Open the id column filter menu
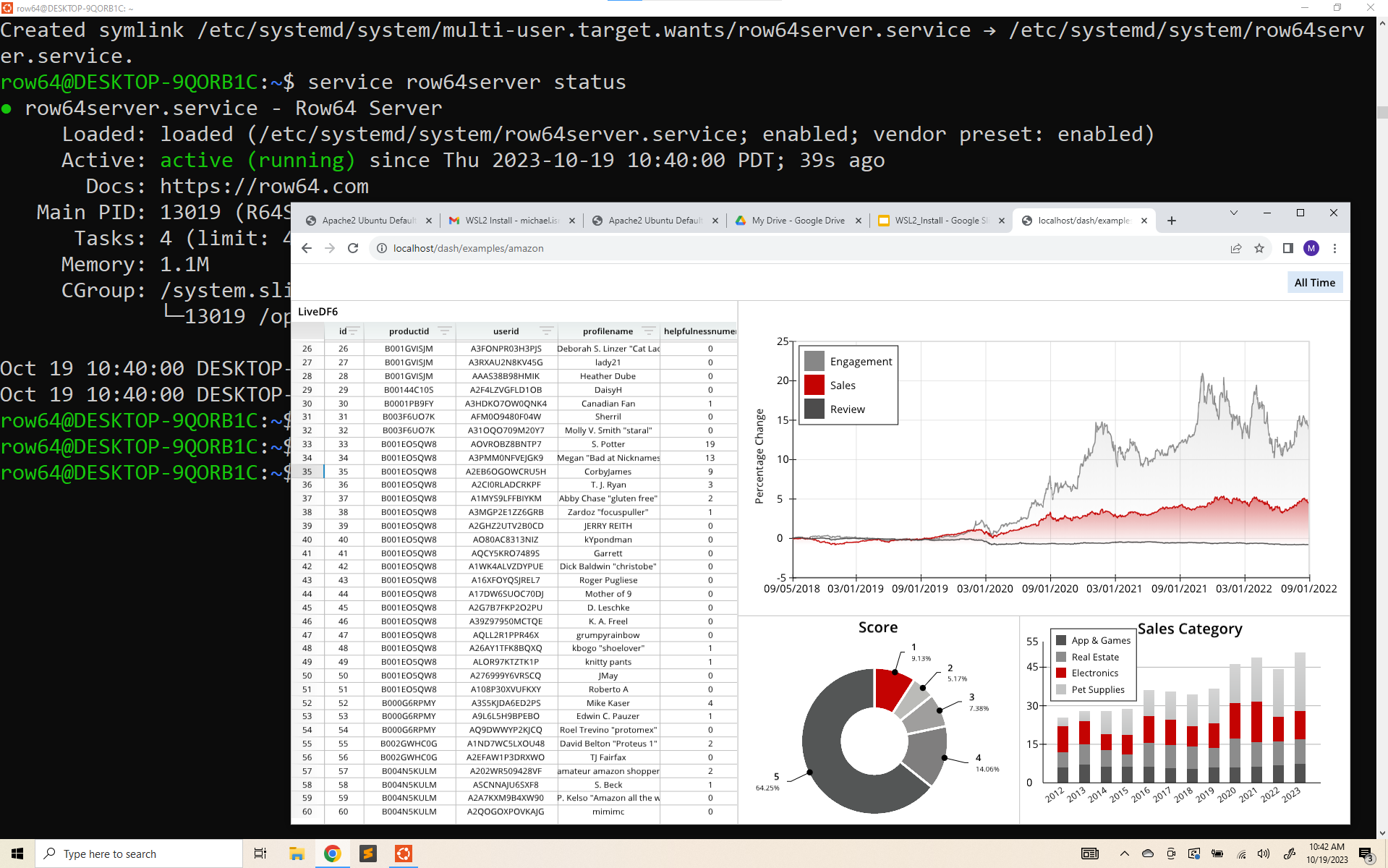The image size is (1388, 868). tap(354, 331)
